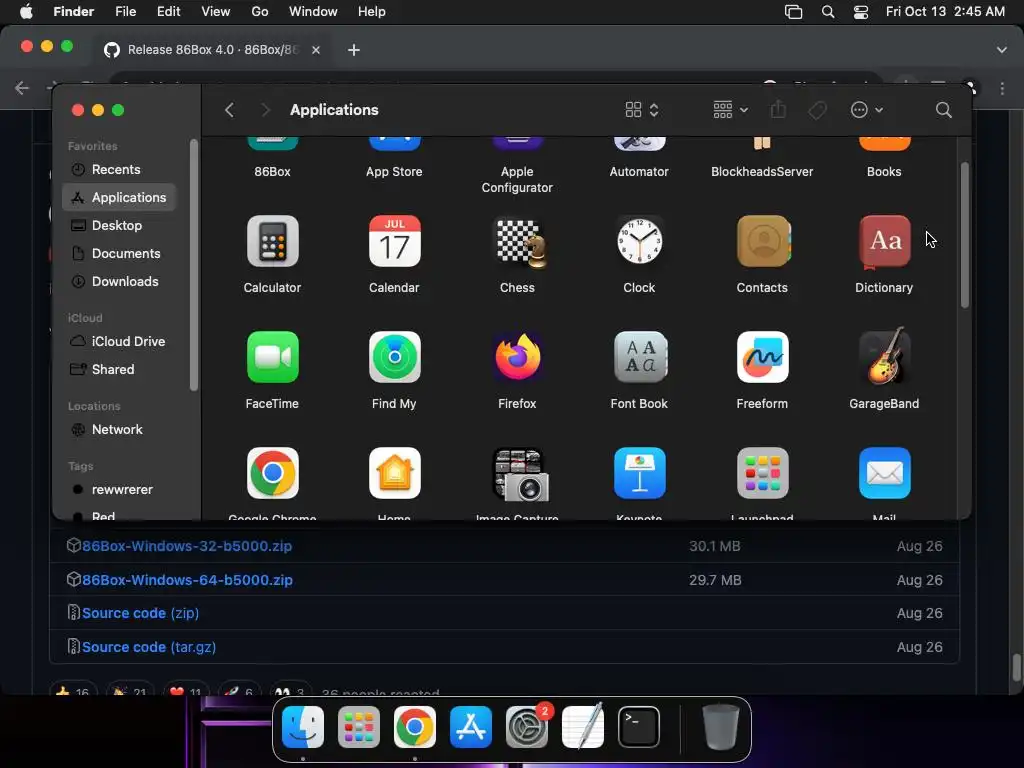Open the Go menu
Image resolution: width=1024 pixels, height=768 pixels.
[260, 12]
